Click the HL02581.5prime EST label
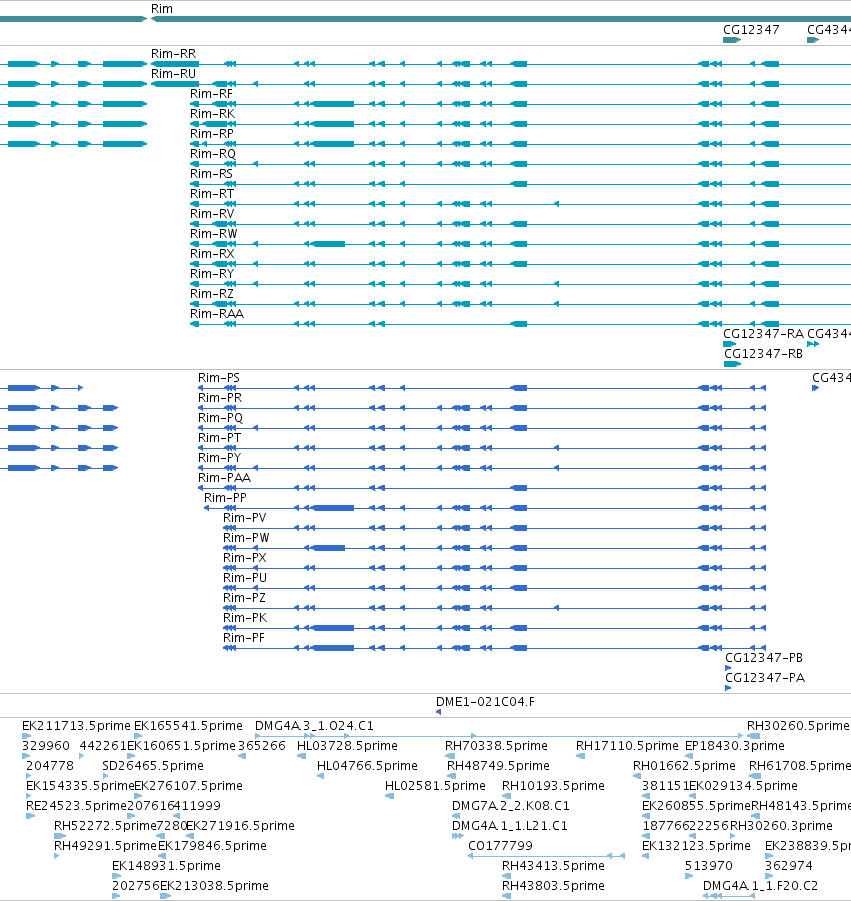The image size is (851, 901). tap(435, 786)
